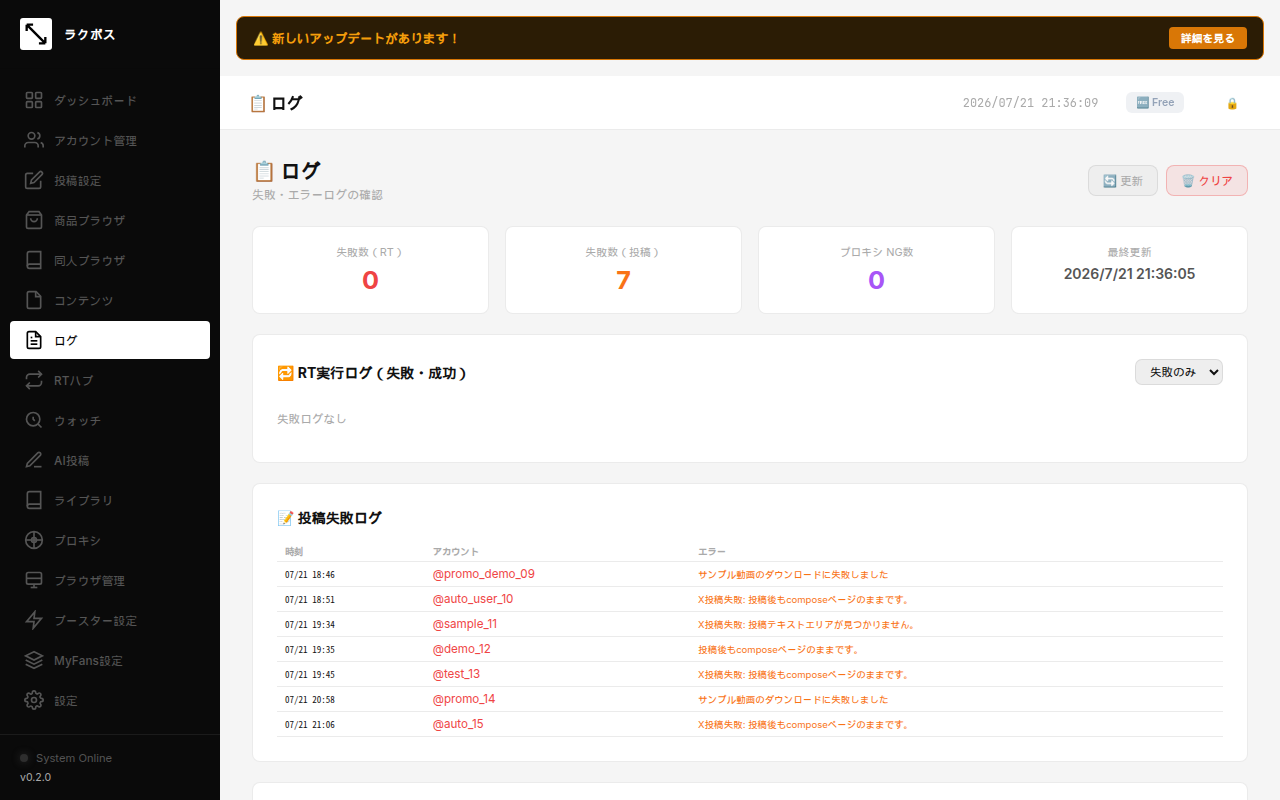Open the ダッシュボード menu item

point(110,100)
